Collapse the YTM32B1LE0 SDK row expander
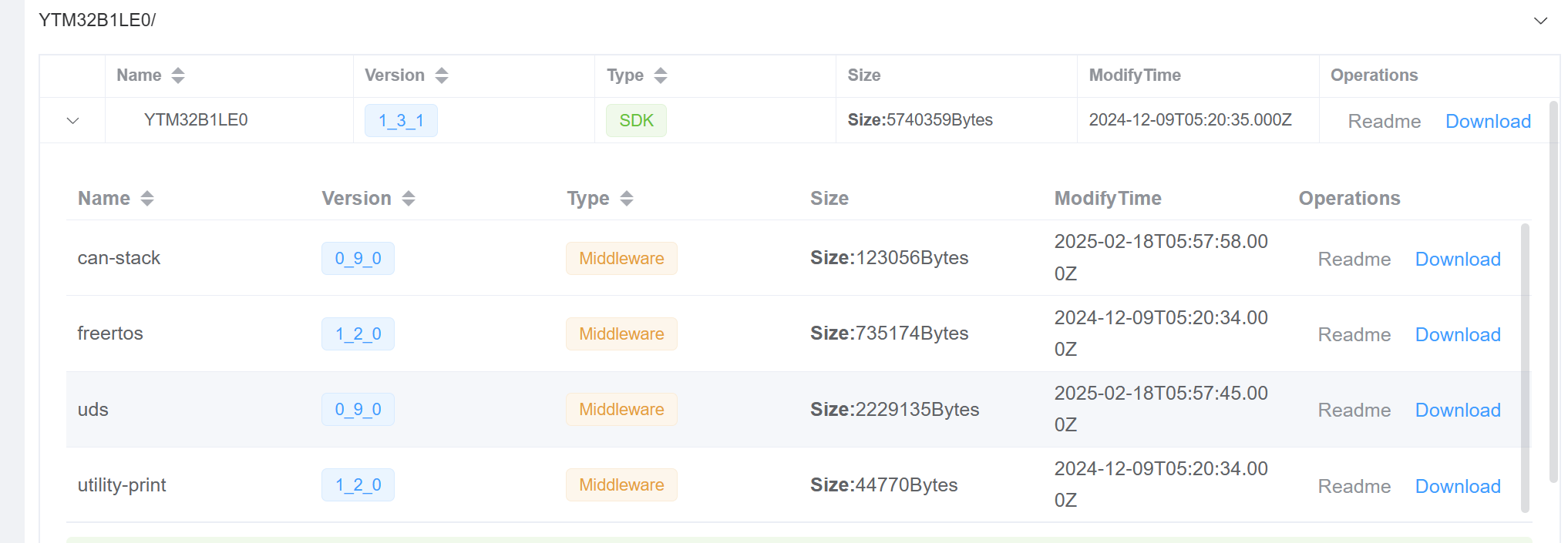 [73, 121]
